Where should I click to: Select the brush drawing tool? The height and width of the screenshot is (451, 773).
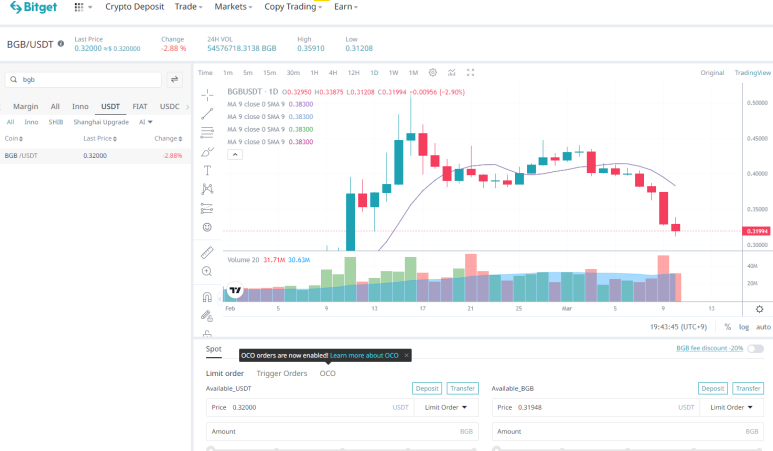coord(207,152)
